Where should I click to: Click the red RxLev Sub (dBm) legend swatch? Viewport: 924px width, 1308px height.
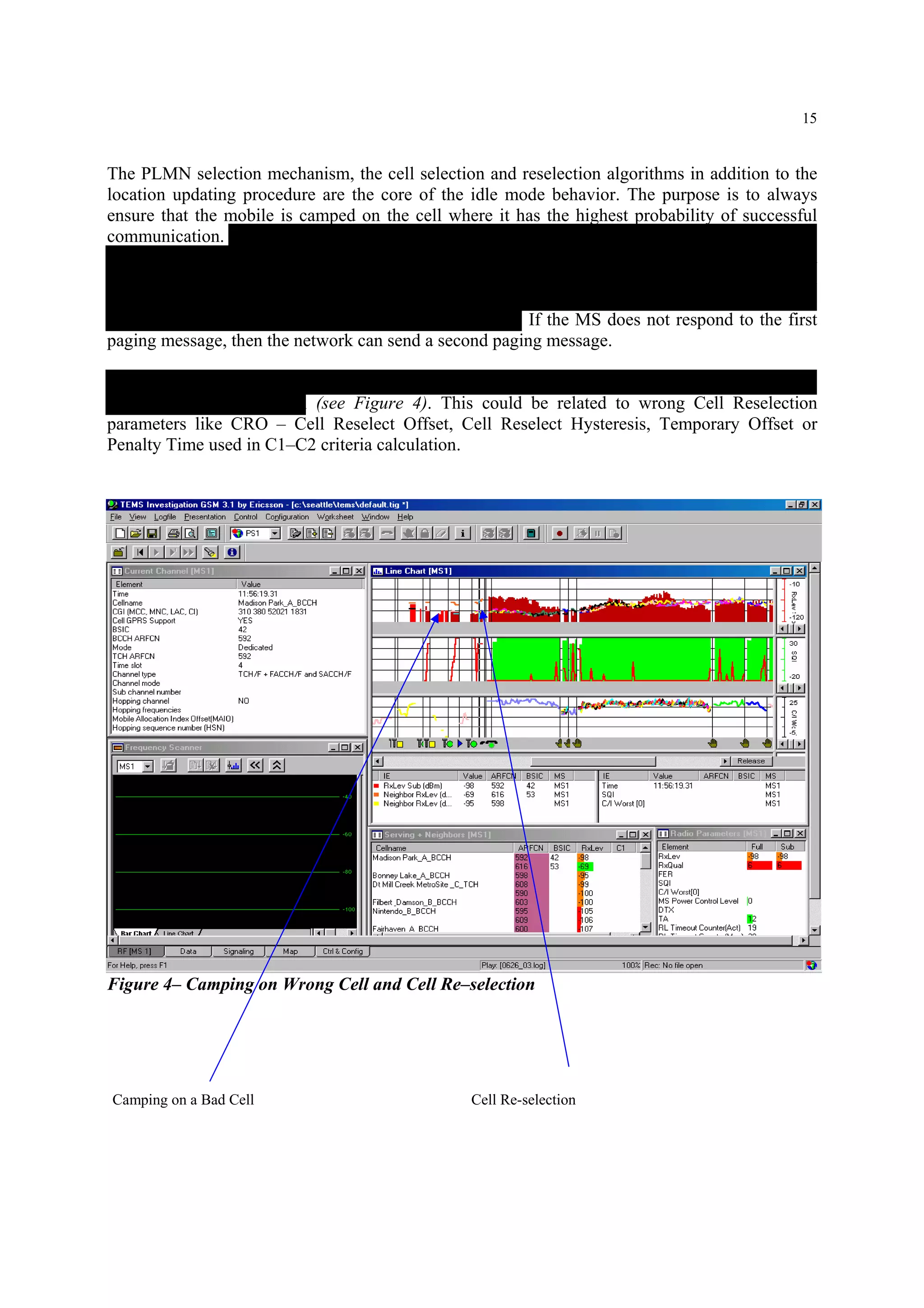click(376, 786)
